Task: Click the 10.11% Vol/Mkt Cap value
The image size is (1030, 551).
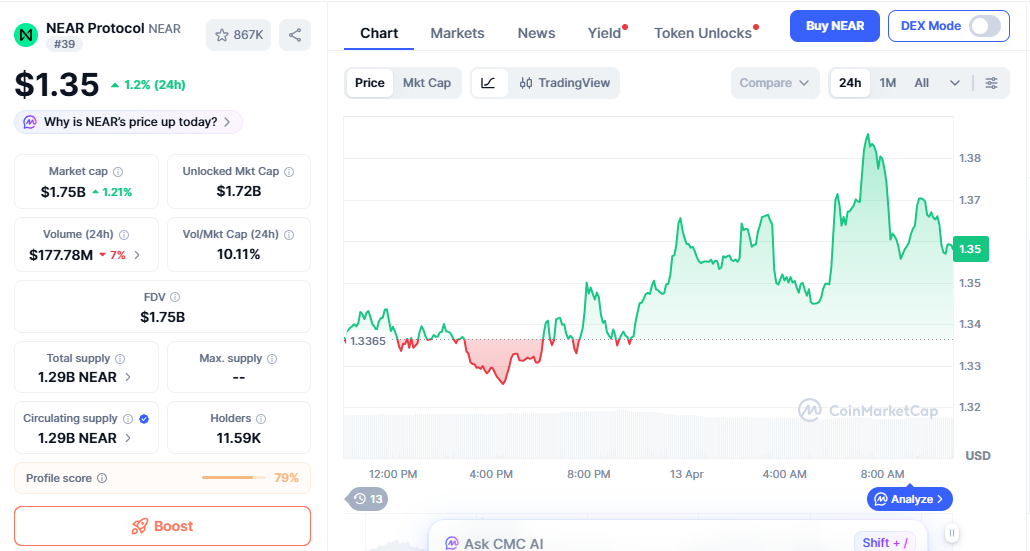Action: tap(238, 254)
